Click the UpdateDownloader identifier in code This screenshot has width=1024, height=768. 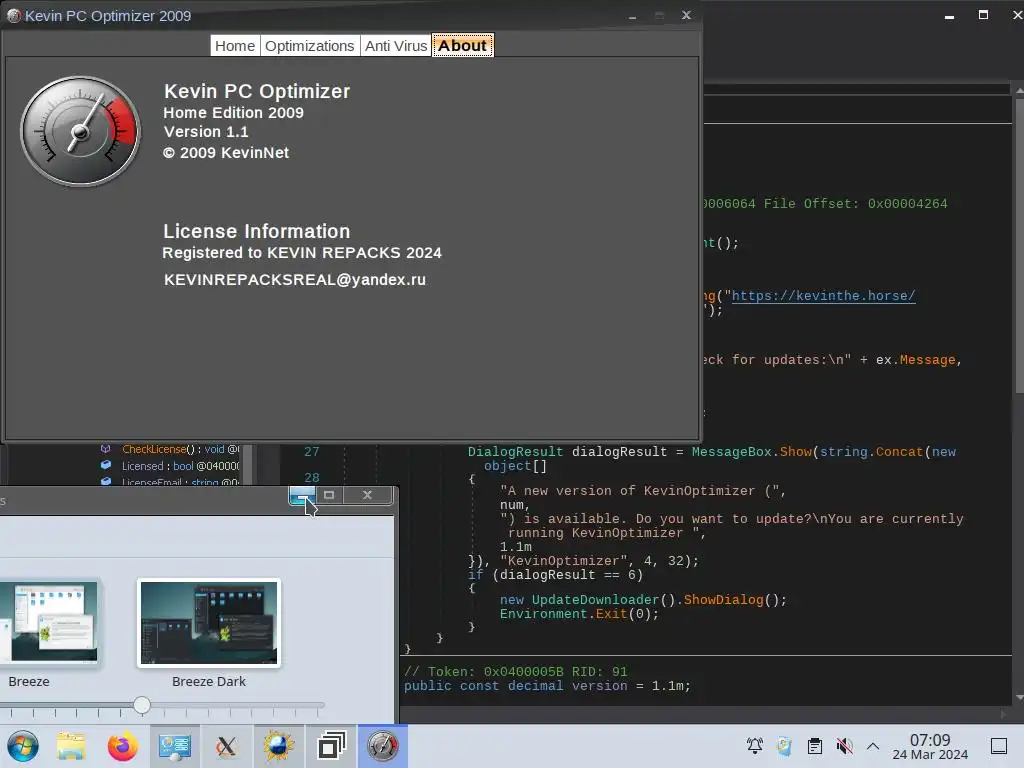coord(595,600)
